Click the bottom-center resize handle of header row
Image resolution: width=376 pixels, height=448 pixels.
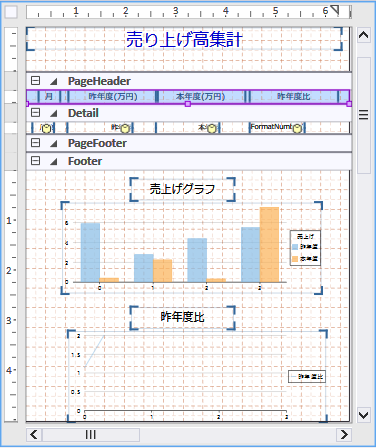(188, 104)
